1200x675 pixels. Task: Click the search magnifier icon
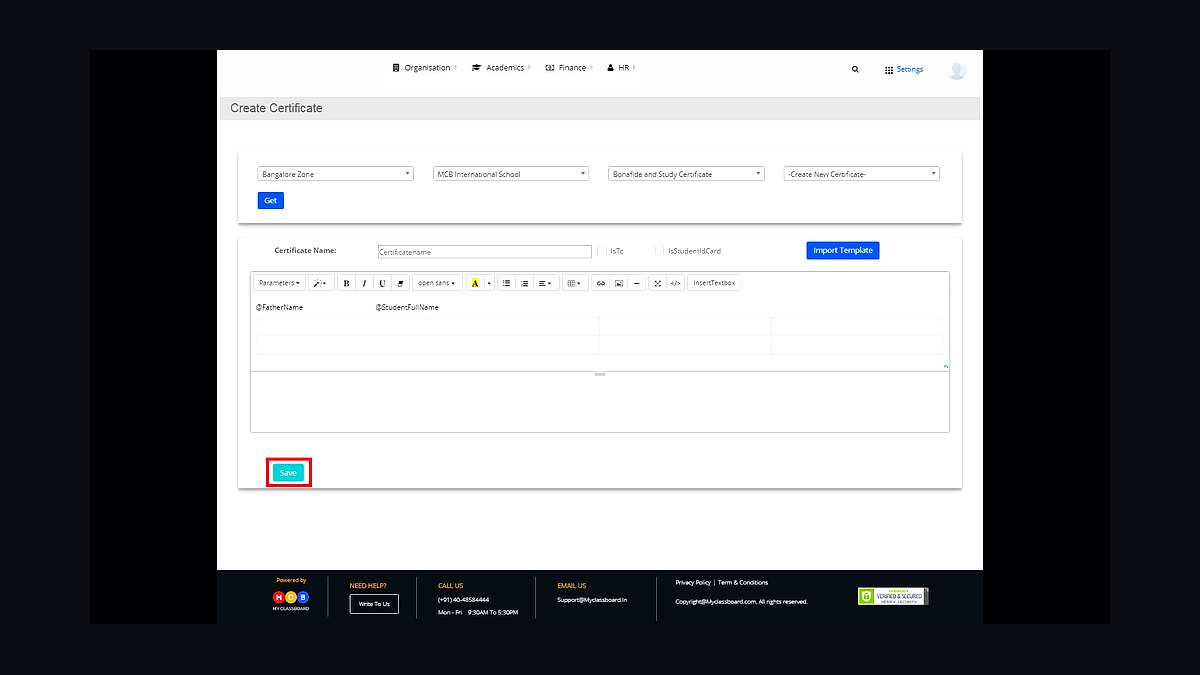click(855, 70)
